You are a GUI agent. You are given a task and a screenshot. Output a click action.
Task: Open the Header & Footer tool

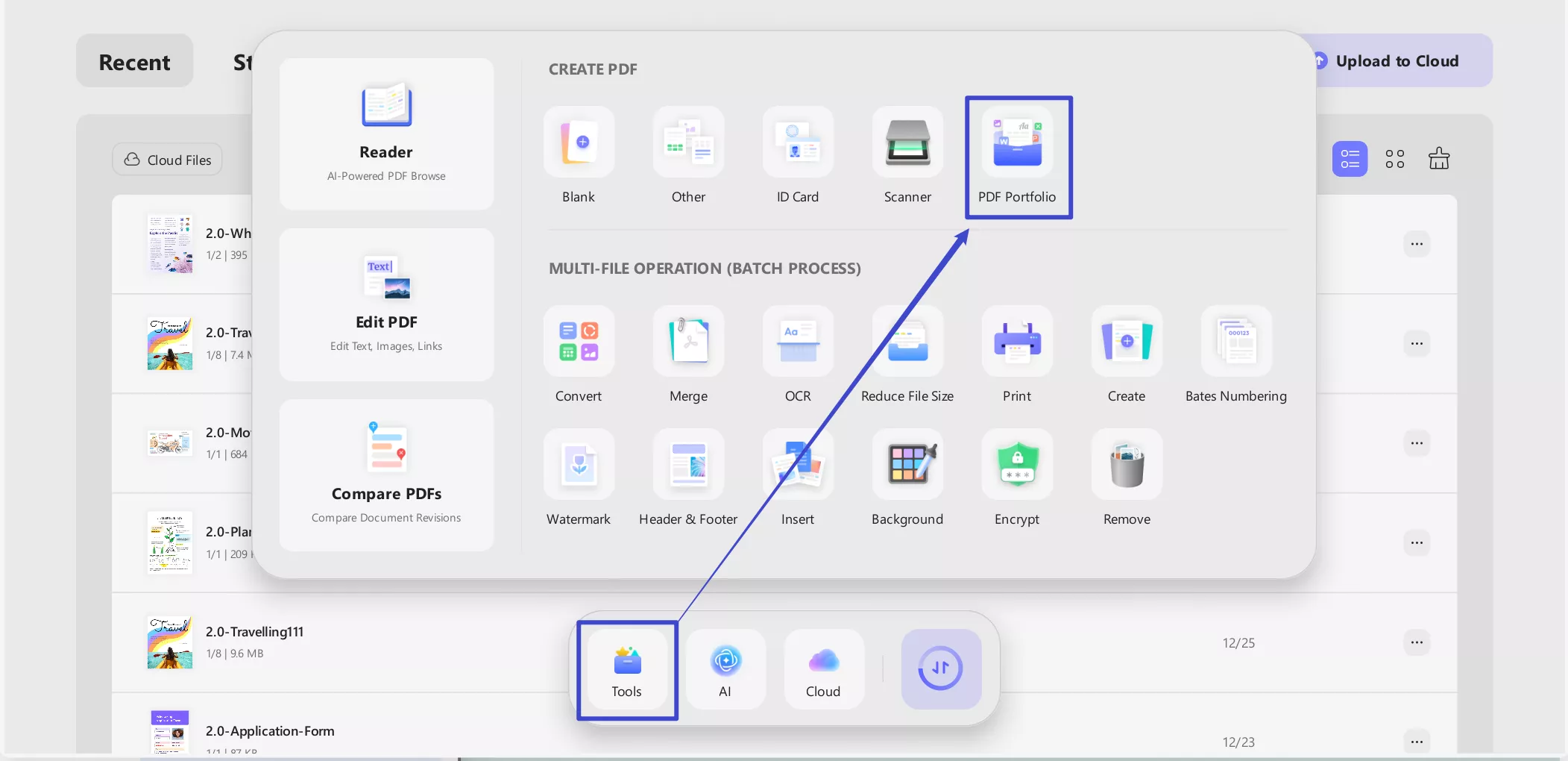click(x=687, y=474)
